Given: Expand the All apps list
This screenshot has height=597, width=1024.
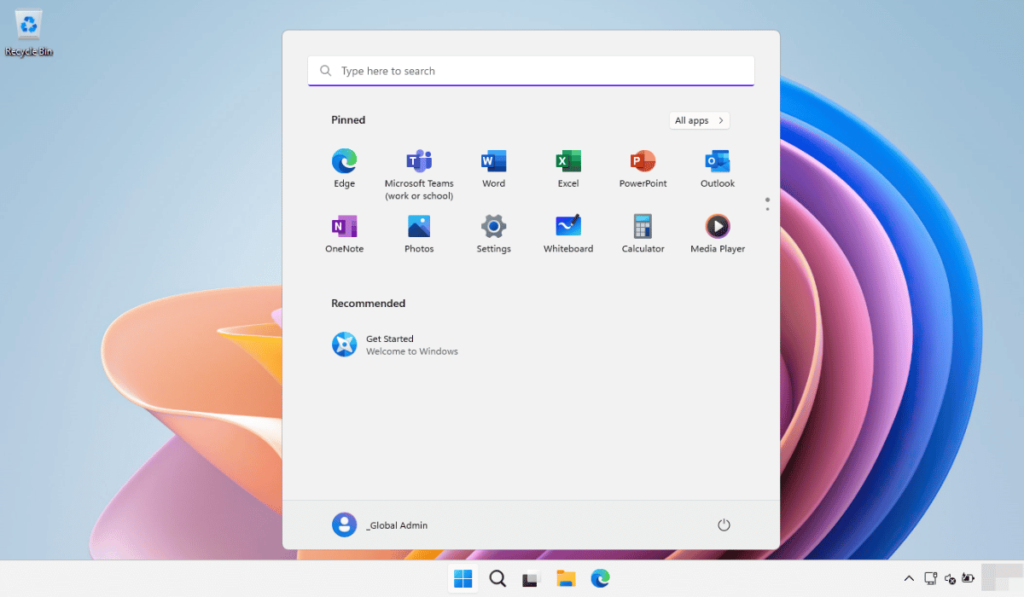Looking at the screenshot, I should point(698,120).
